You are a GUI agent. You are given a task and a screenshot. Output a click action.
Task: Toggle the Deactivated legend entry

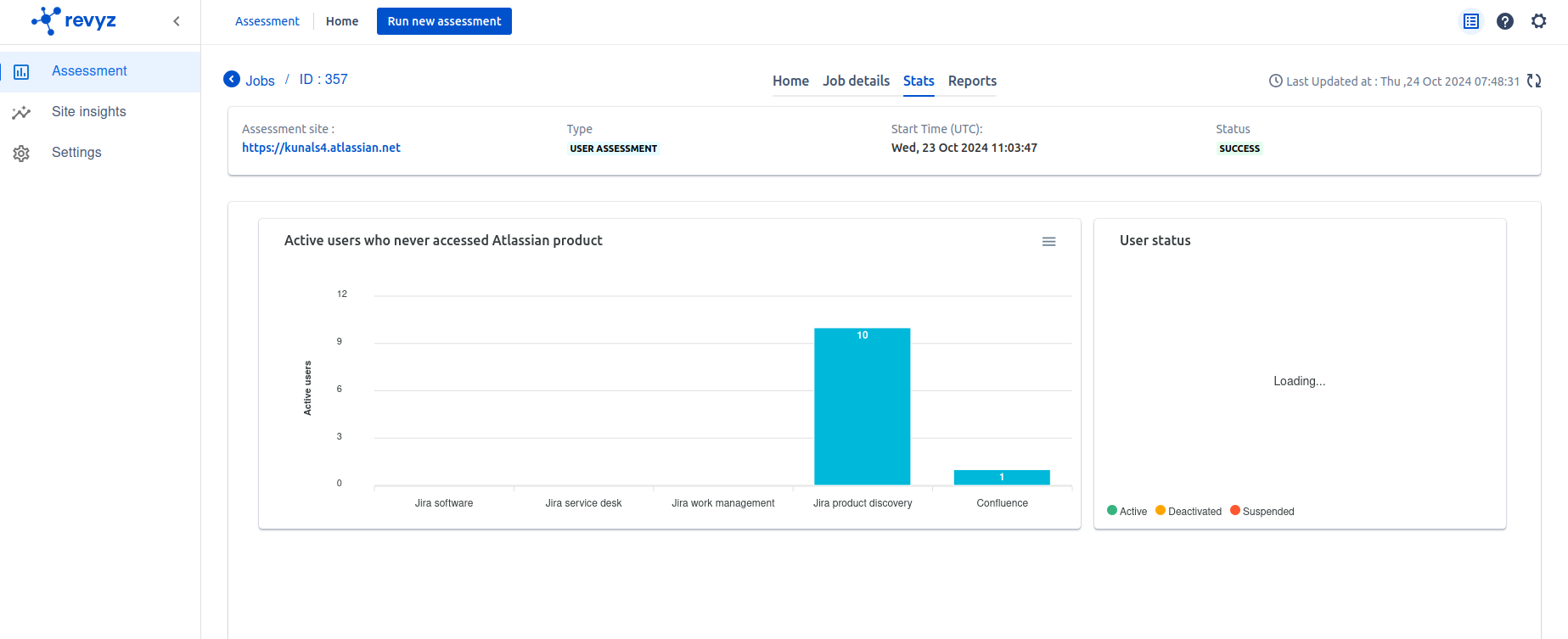pos(1189,511)
